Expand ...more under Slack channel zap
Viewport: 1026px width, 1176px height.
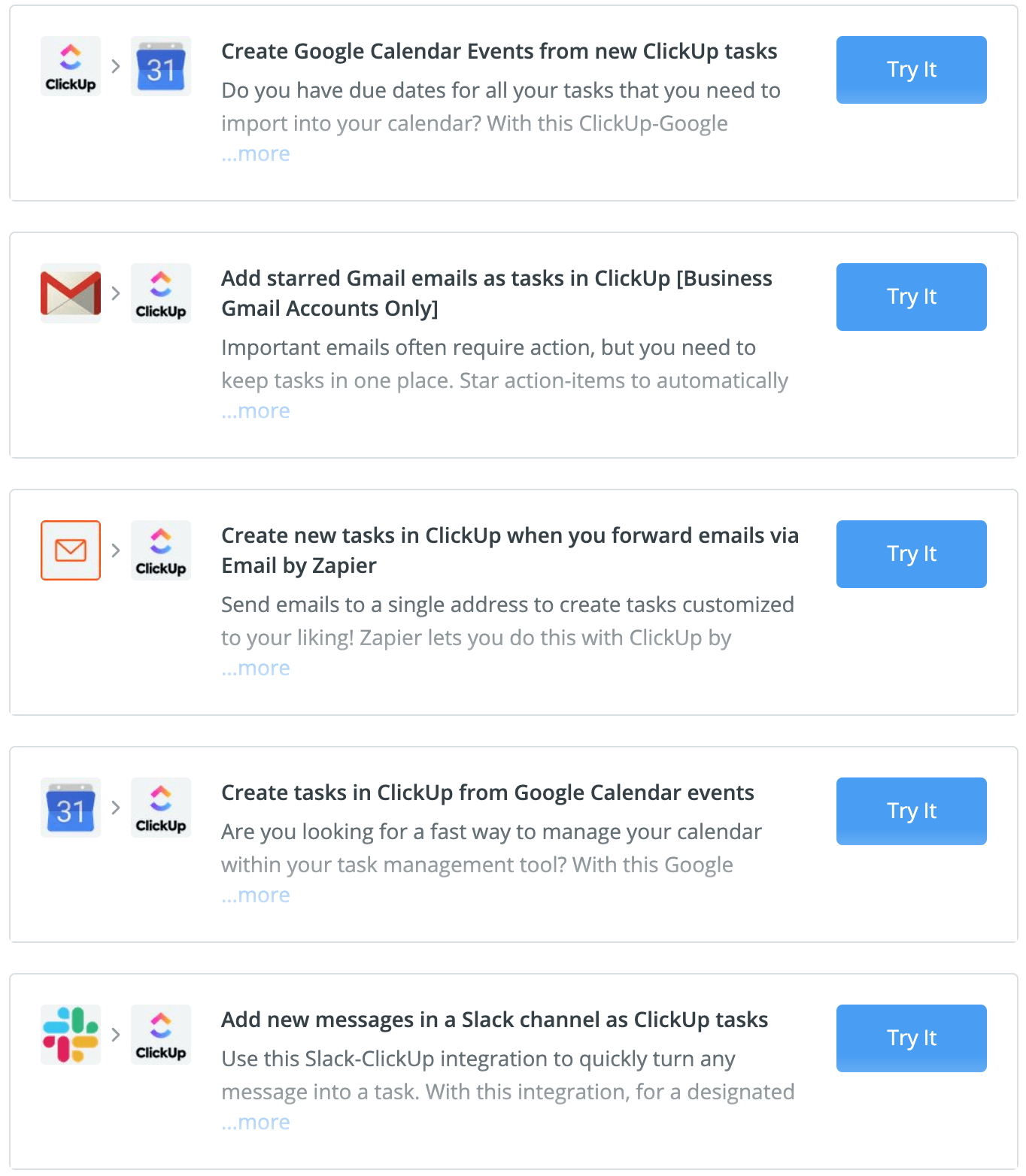tap(256, 1123)
